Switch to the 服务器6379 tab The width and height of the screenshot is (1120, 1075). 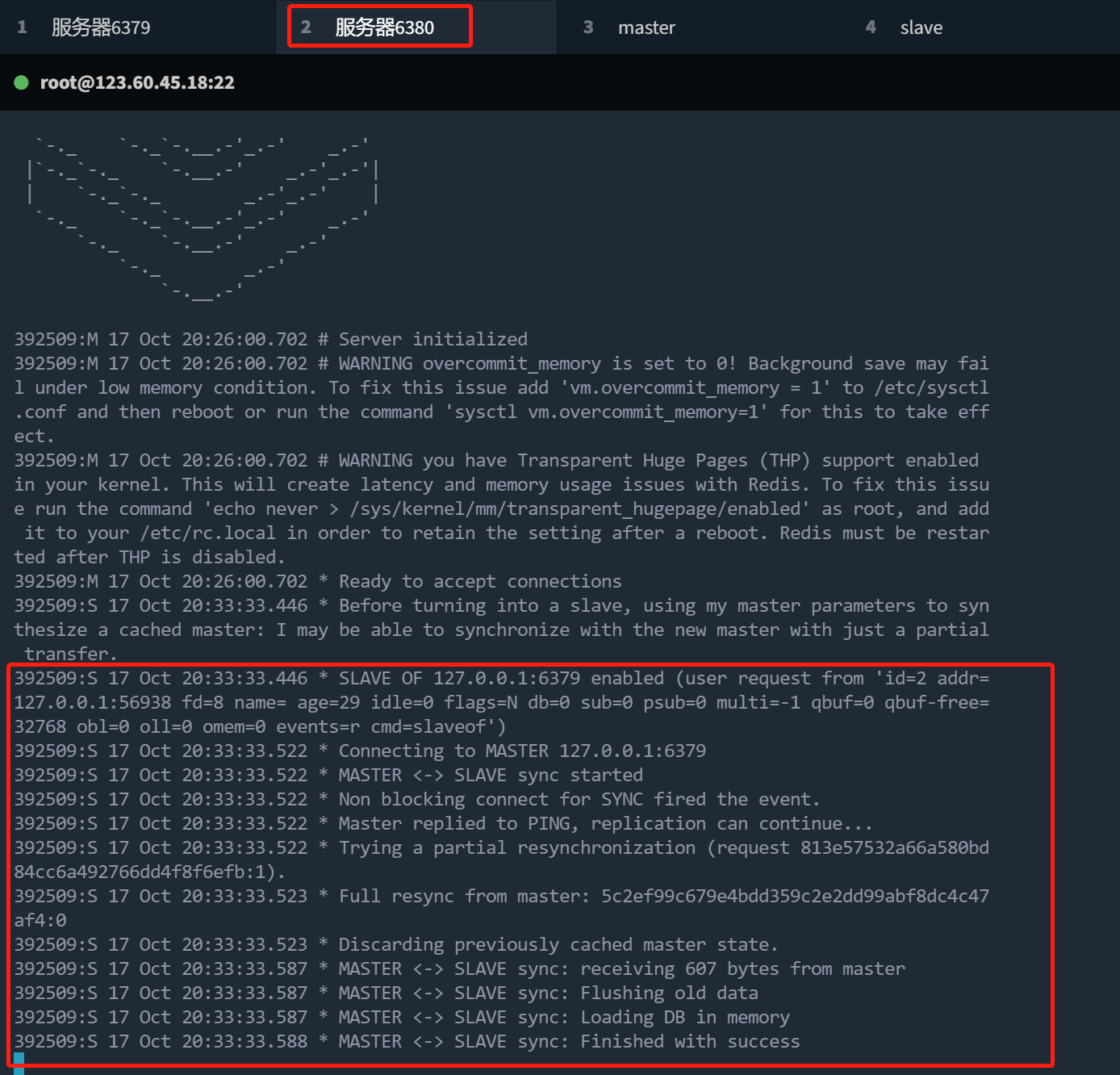tap(101, 27)
